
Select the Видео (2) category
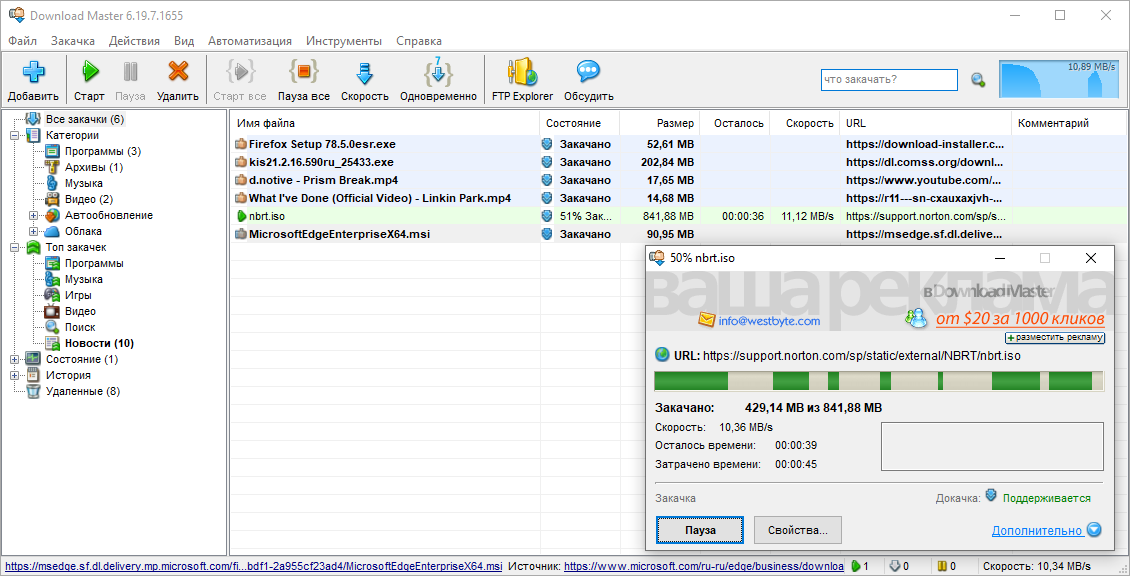pos(89,199)
